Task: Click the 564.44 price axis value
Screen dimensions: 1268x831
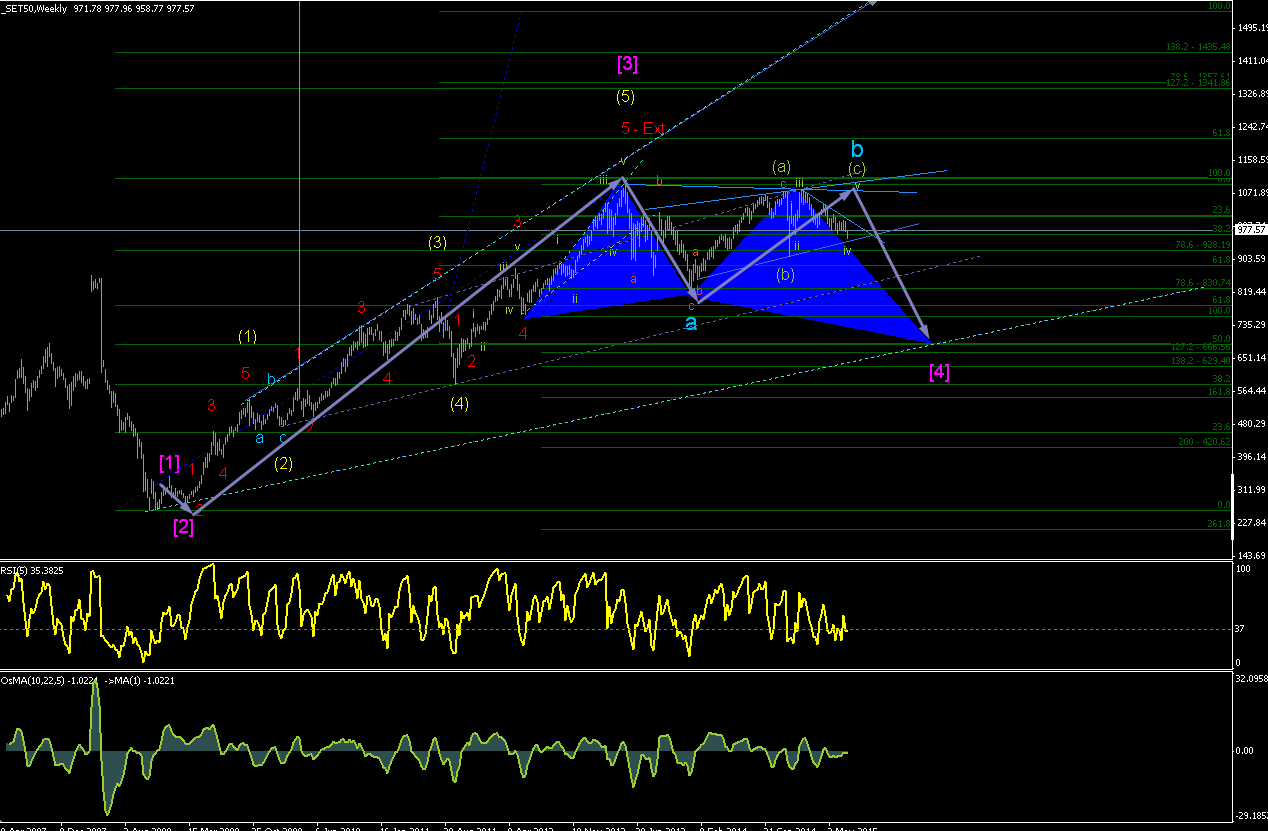Action: pyautogui.click(x=1251, y=391)
